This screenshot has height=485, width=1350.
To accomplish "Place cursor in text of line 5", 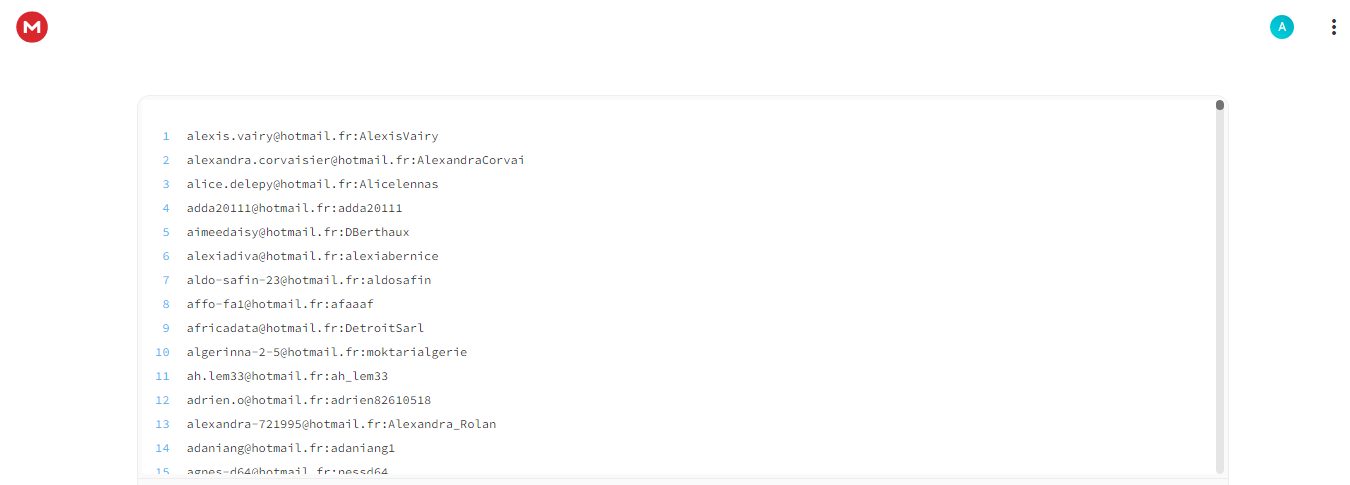I will 298,232.
